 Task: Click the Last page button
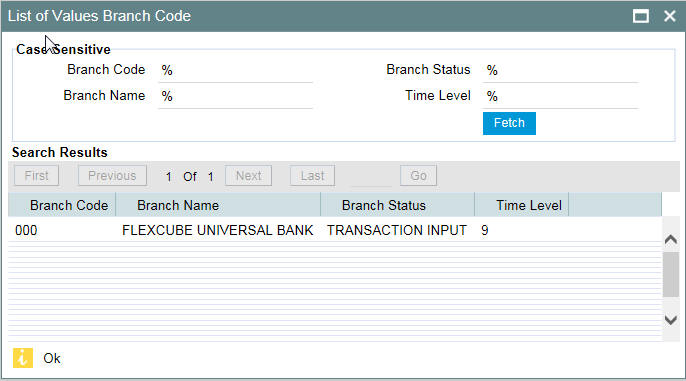tap(312, 176)
